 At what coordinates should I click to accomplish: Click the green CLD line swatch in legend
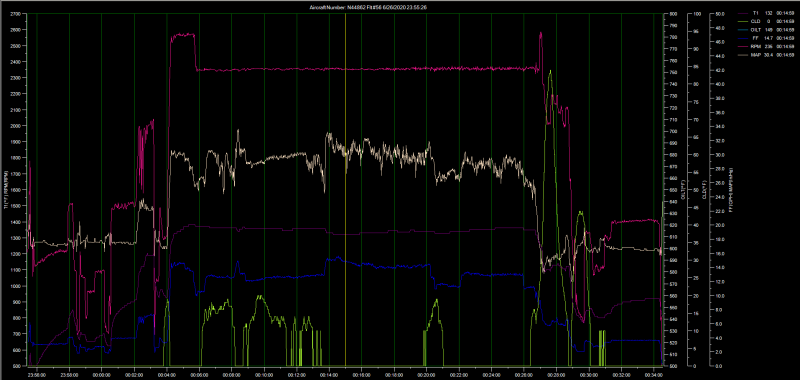(743, 21)
